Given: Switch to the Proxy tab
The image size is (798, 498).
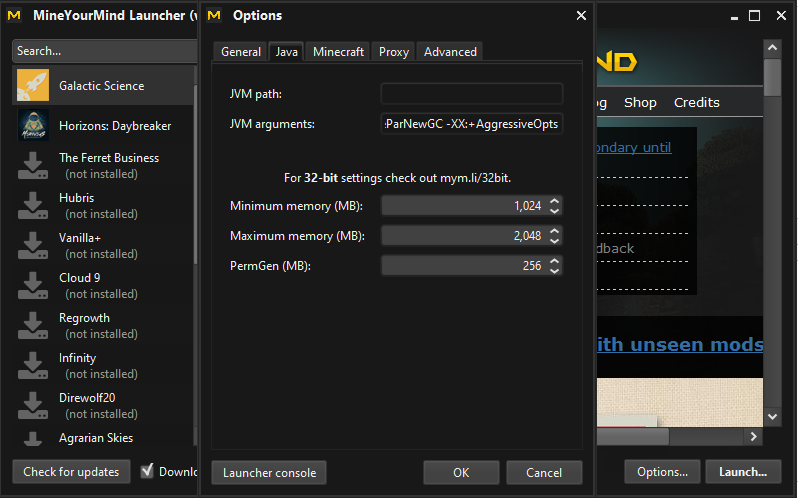Looking at the screenshot, I should click(x=394, y=52).
